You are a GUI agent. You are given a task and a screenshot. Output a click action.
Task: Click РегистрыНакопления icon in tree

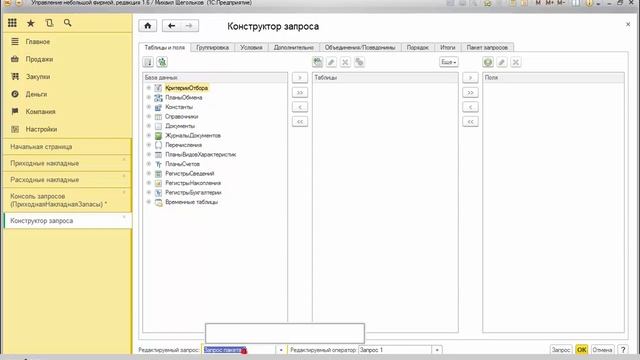click(x=158, y=183)
